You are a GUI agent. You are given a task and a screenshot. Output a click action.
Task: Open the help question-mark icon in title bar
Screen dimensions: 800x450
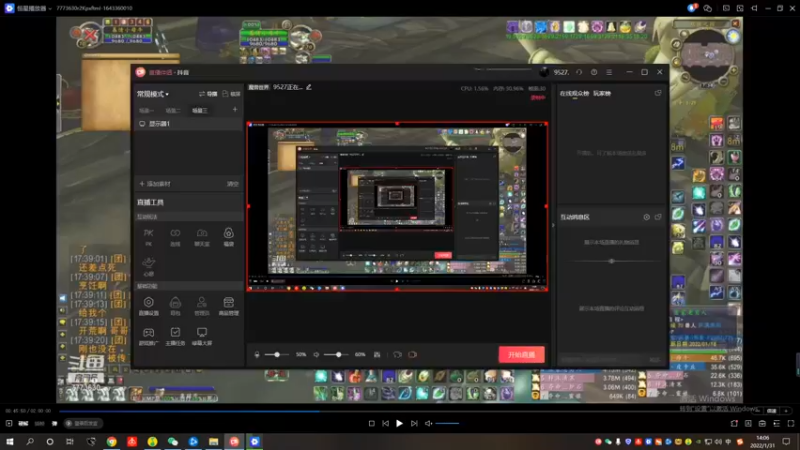click(594, 72)
